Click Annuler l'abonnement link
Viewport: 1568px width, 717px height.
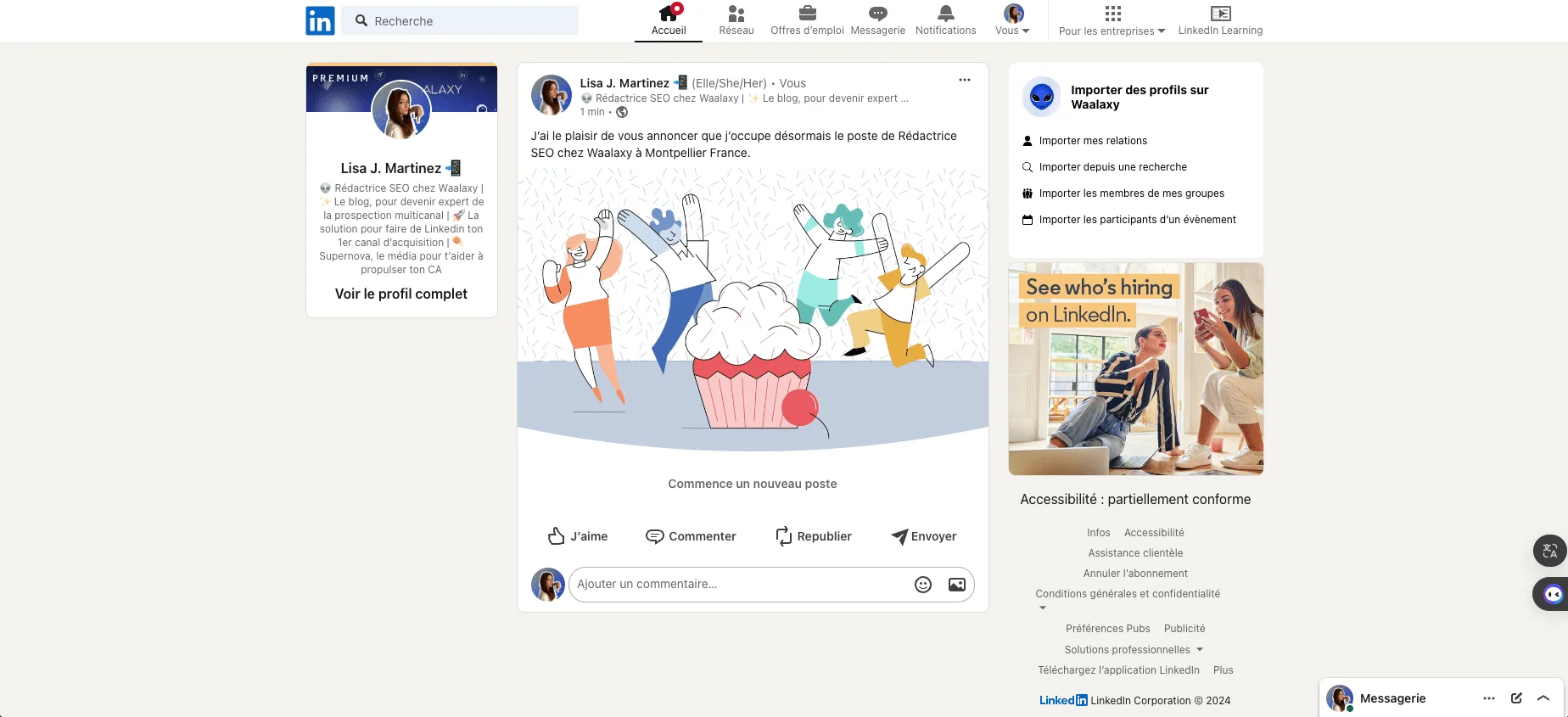pos(1135,574)
